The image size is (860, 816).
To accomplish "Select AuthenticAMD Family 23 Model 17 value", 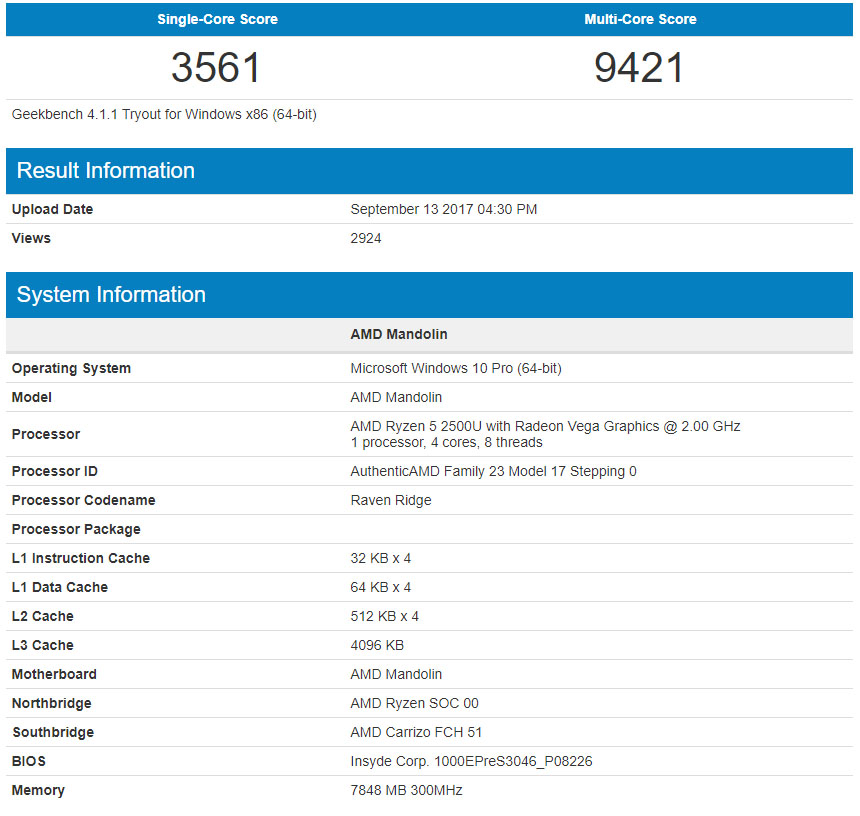I will pyautogui.click(x=494, y=471).
